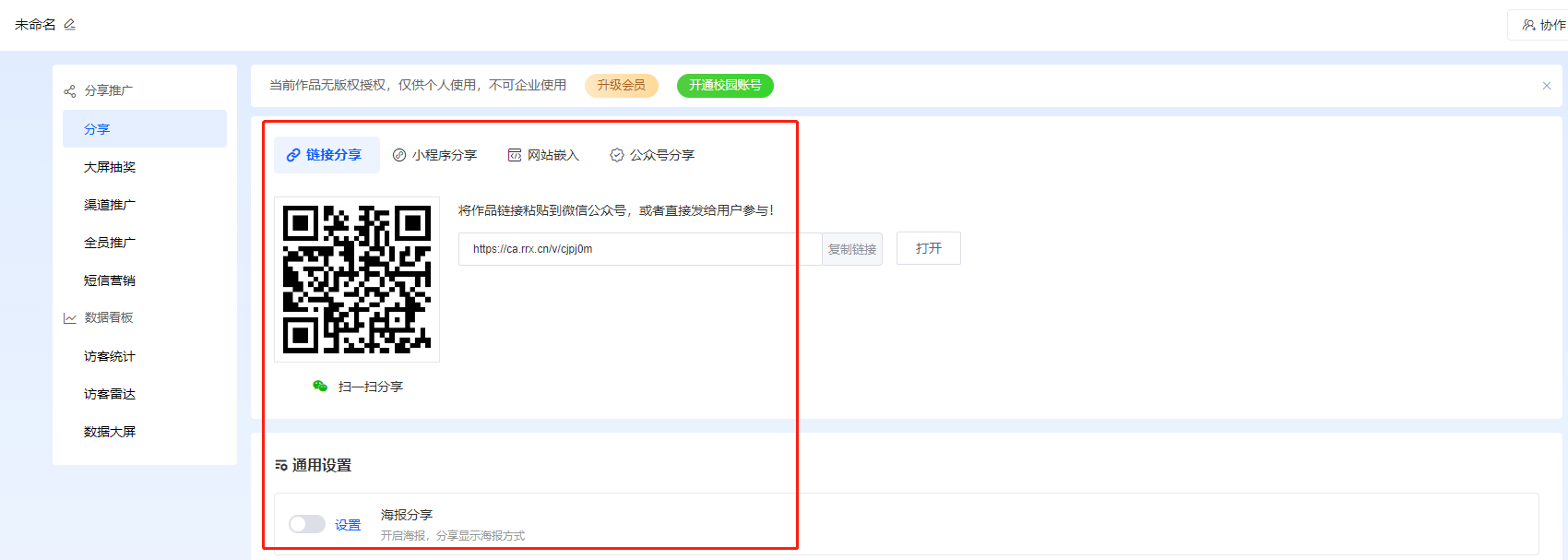
Task: Click the link icon on 链接分享 tab
Action: click(x=293, y=155)
